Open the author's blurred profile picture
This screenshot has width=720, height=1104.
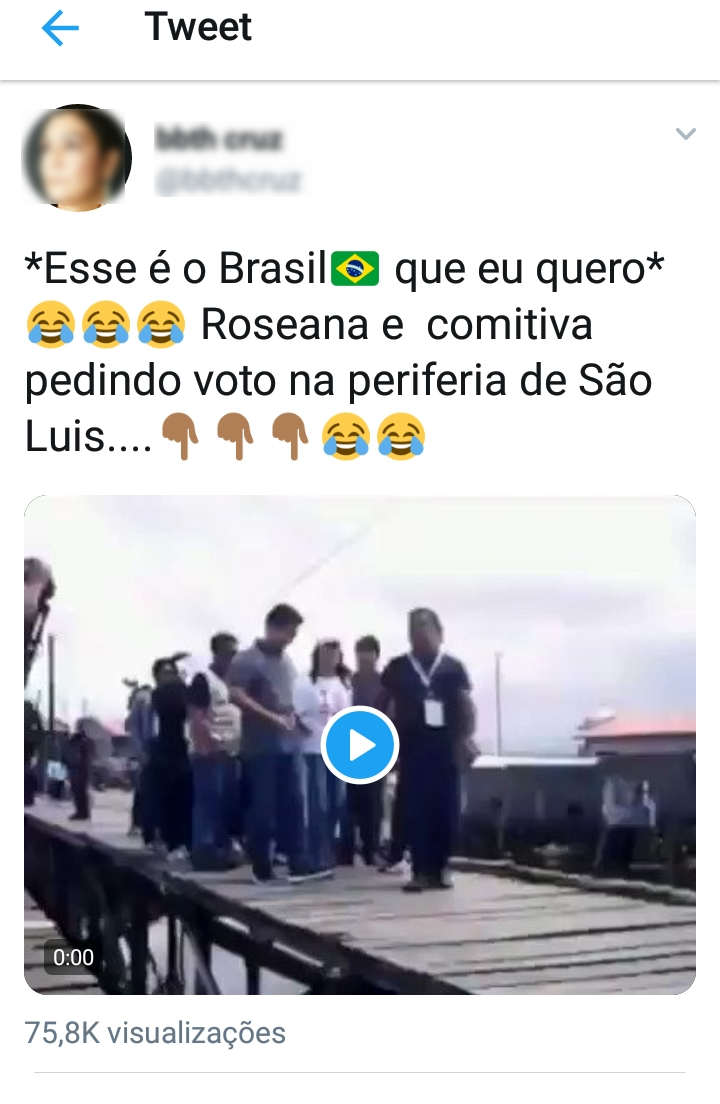77,158
